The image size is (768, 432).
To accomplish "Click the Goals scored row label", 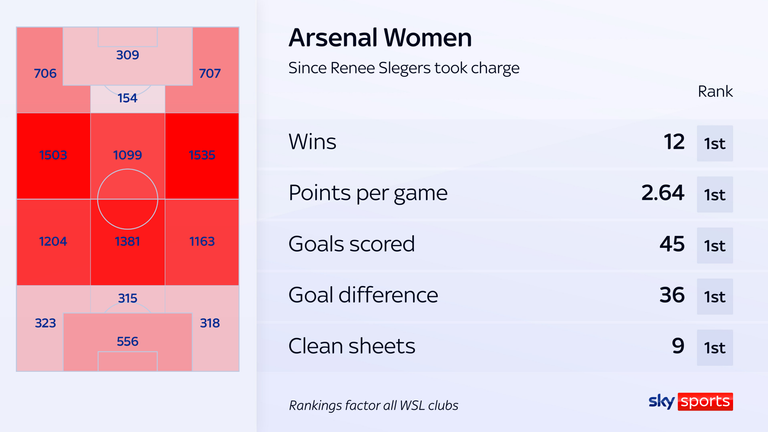I will [352, 244].
